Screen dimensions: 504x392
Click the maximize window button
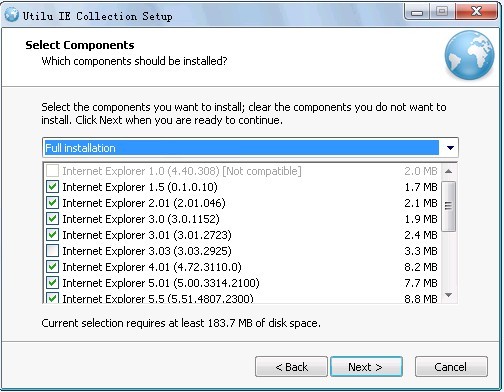[442, 12]
